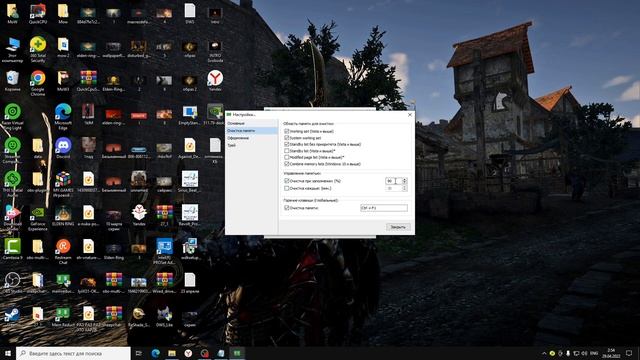This screenshot has height=360, width=640.
Task: Toggle the memory cleaning hotkey checkbox
Action: tap(287, 208)
